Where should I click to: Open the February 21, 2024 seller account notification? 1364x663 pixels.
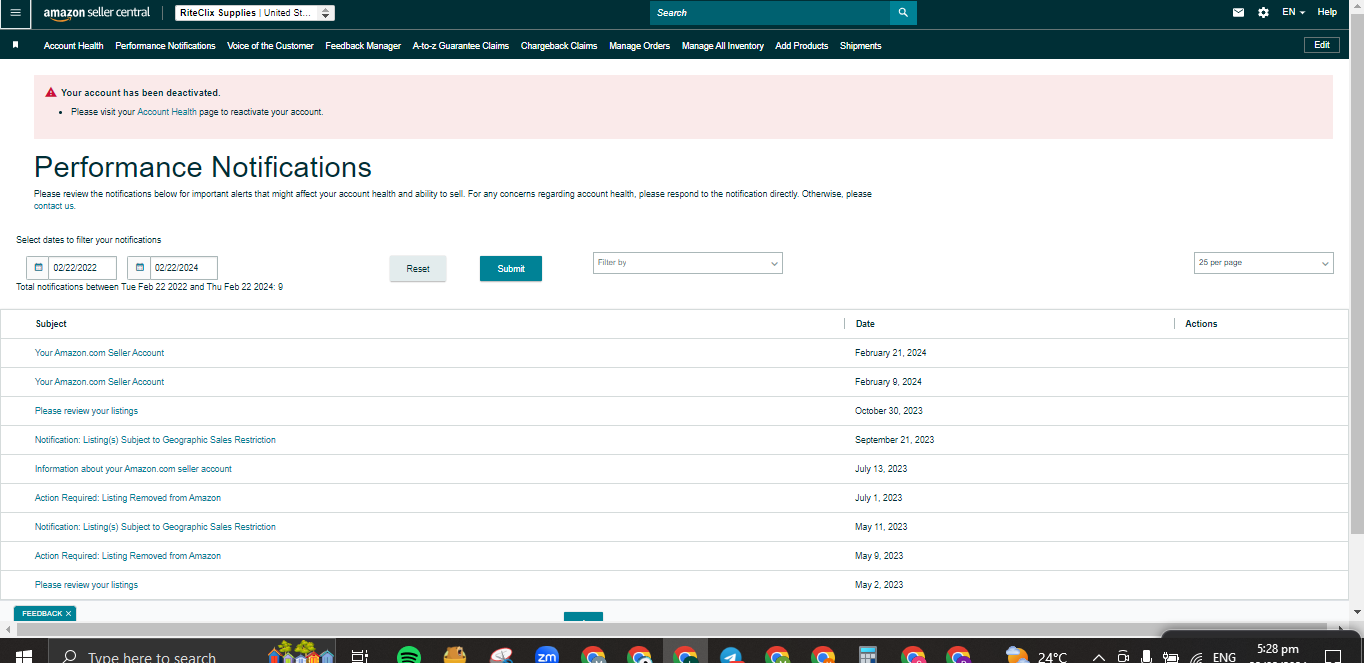click(x=99, y=353)
